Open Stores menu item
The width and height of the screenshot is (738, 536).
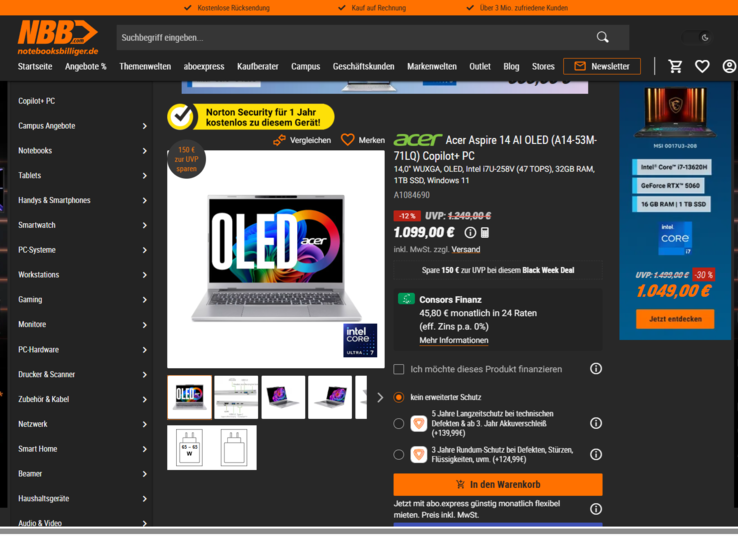point(543,66)
